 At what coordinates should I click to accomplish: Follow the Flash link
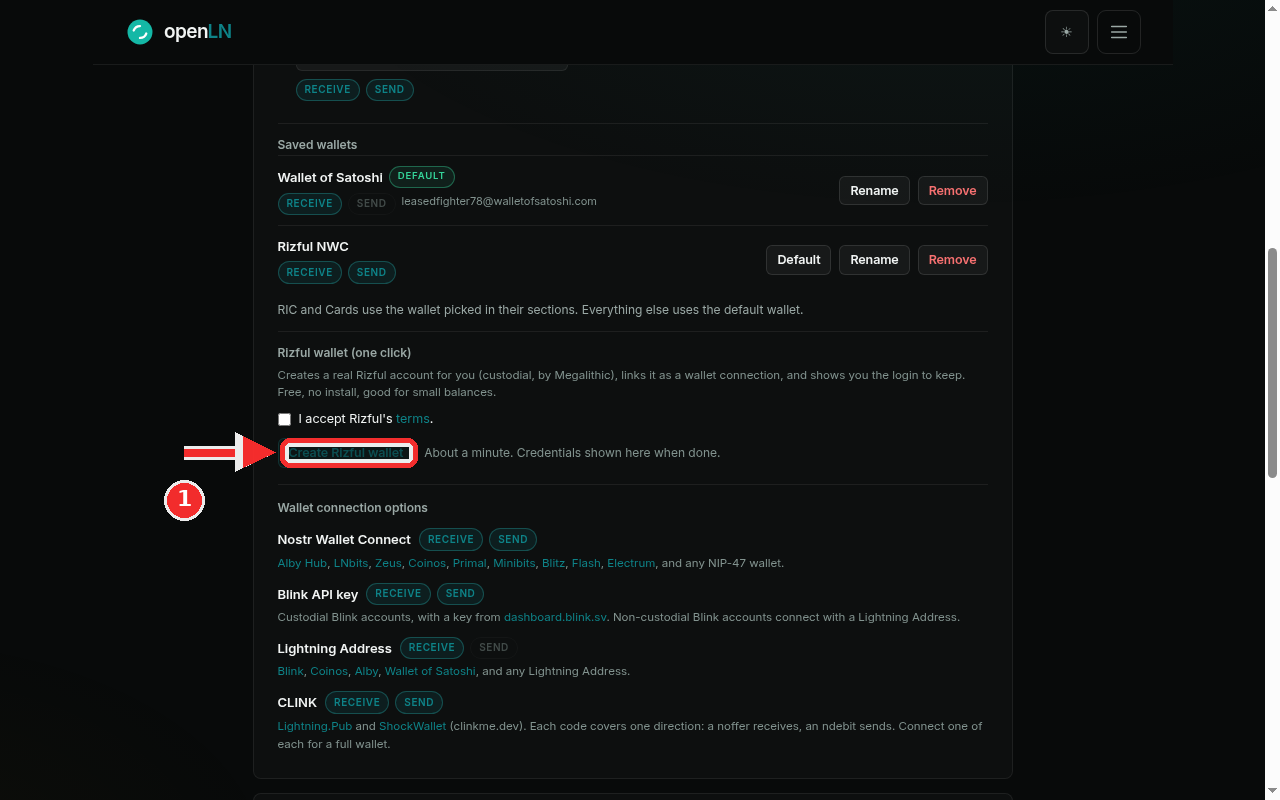click(x=586, y=563)
